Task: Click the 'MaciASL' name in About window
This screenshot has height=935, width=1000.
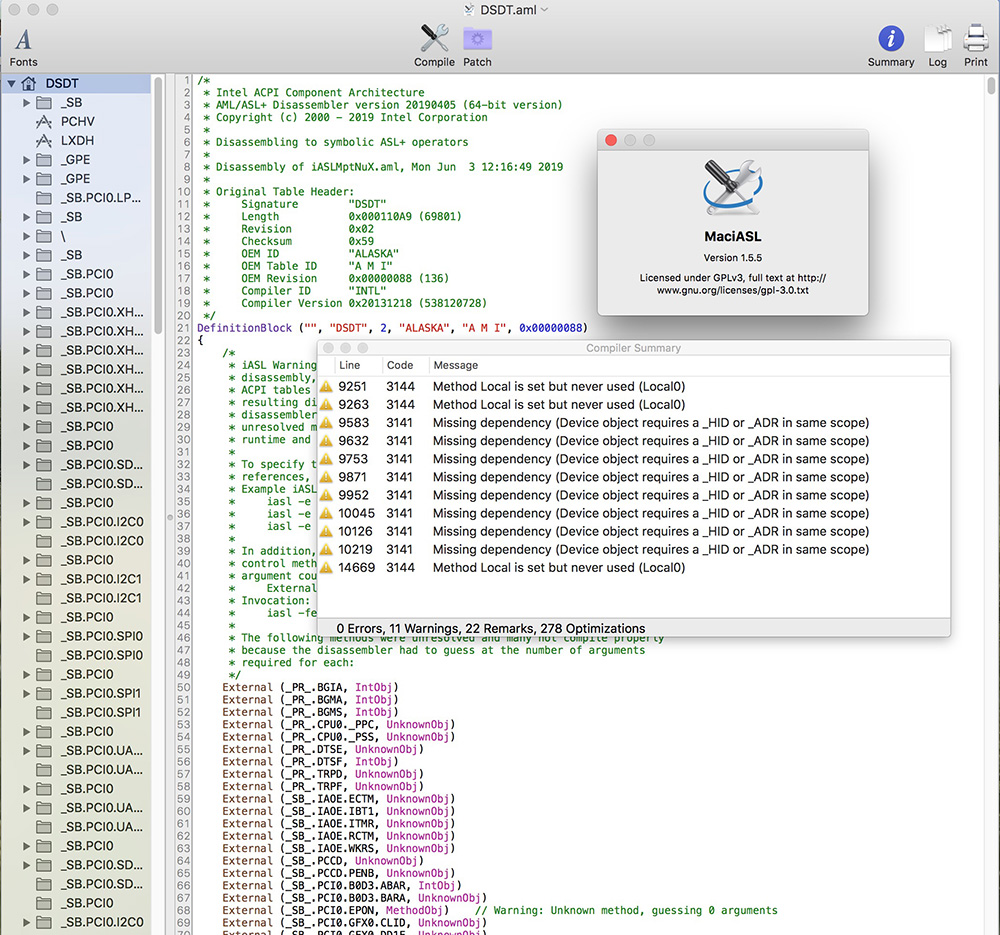Action: click(733, 237)
